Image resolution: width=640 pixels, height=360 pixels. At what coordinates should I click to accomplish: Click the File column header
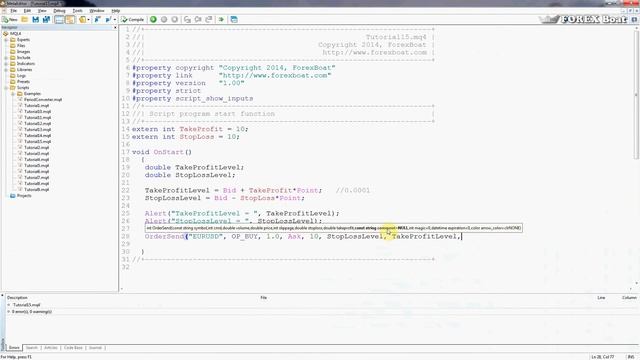pos(264,298)
